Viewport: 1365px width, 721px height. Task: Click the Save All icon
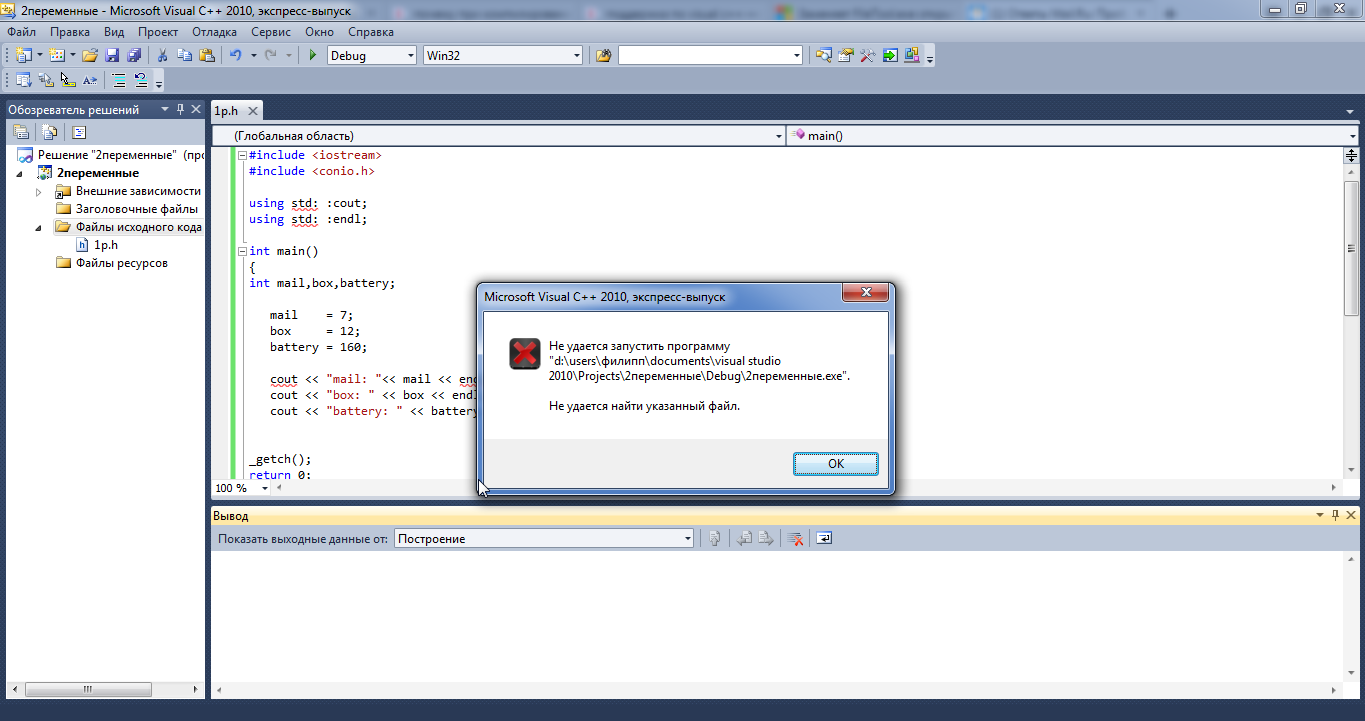134,55
